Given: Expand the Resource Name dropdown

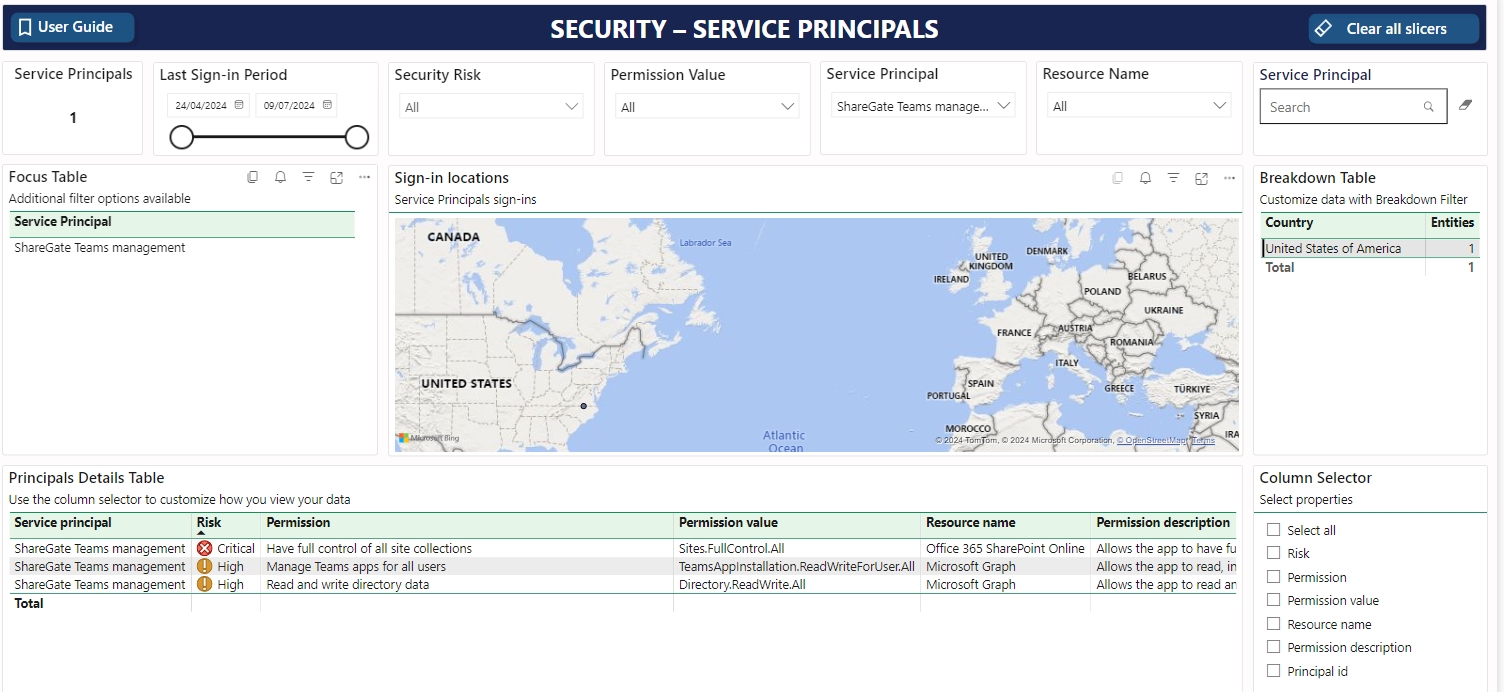Looking at the screenshot, I should coord(1138,106).
